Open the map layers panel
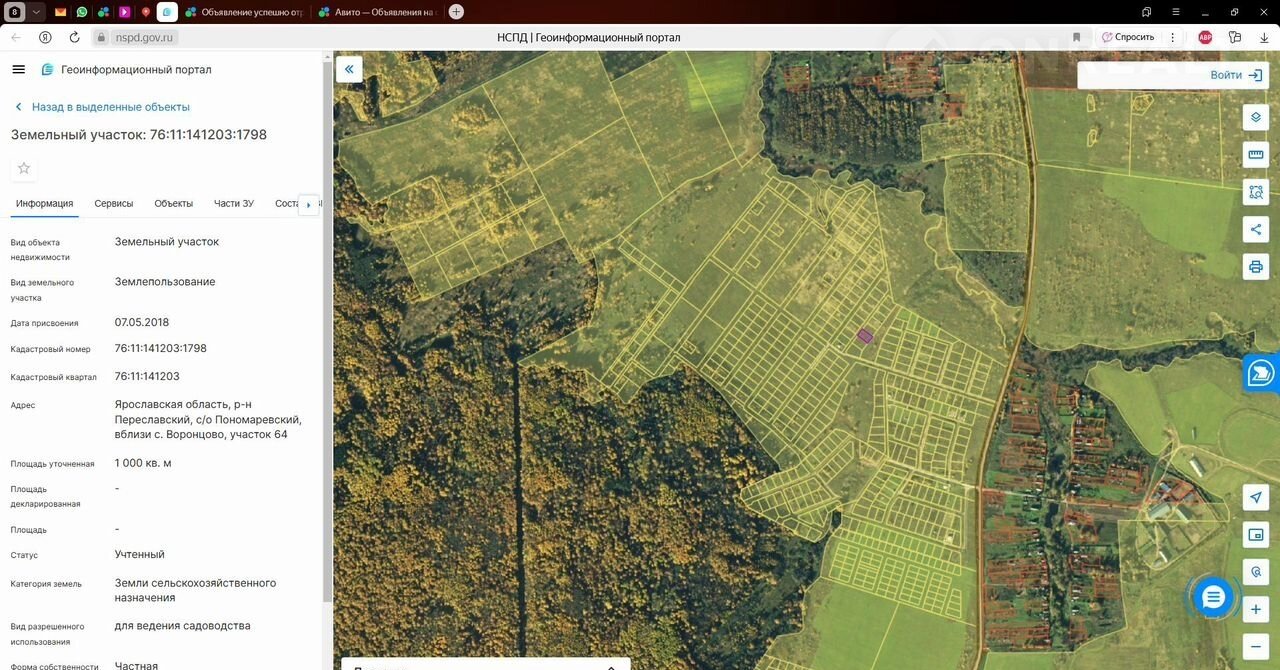Viewport: 1280px width, 670px height. point(1256,118)
